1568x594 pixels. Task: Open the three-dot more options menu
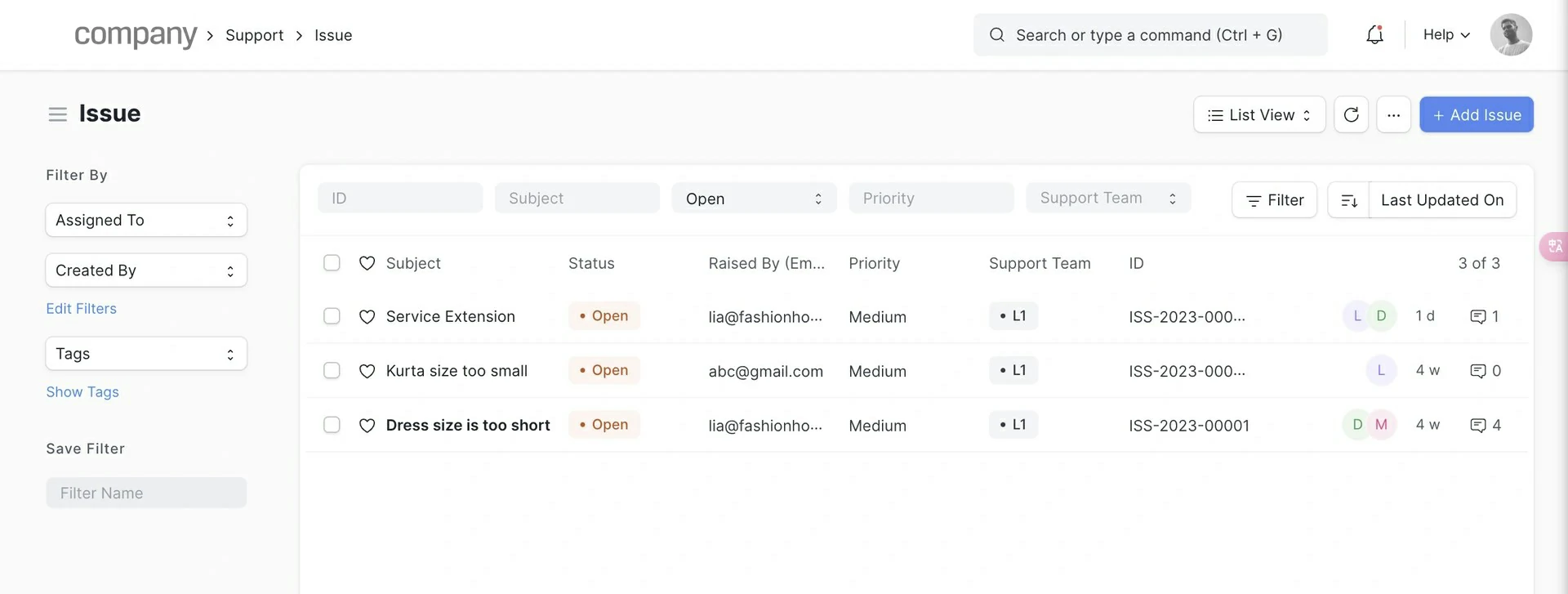1393,115
